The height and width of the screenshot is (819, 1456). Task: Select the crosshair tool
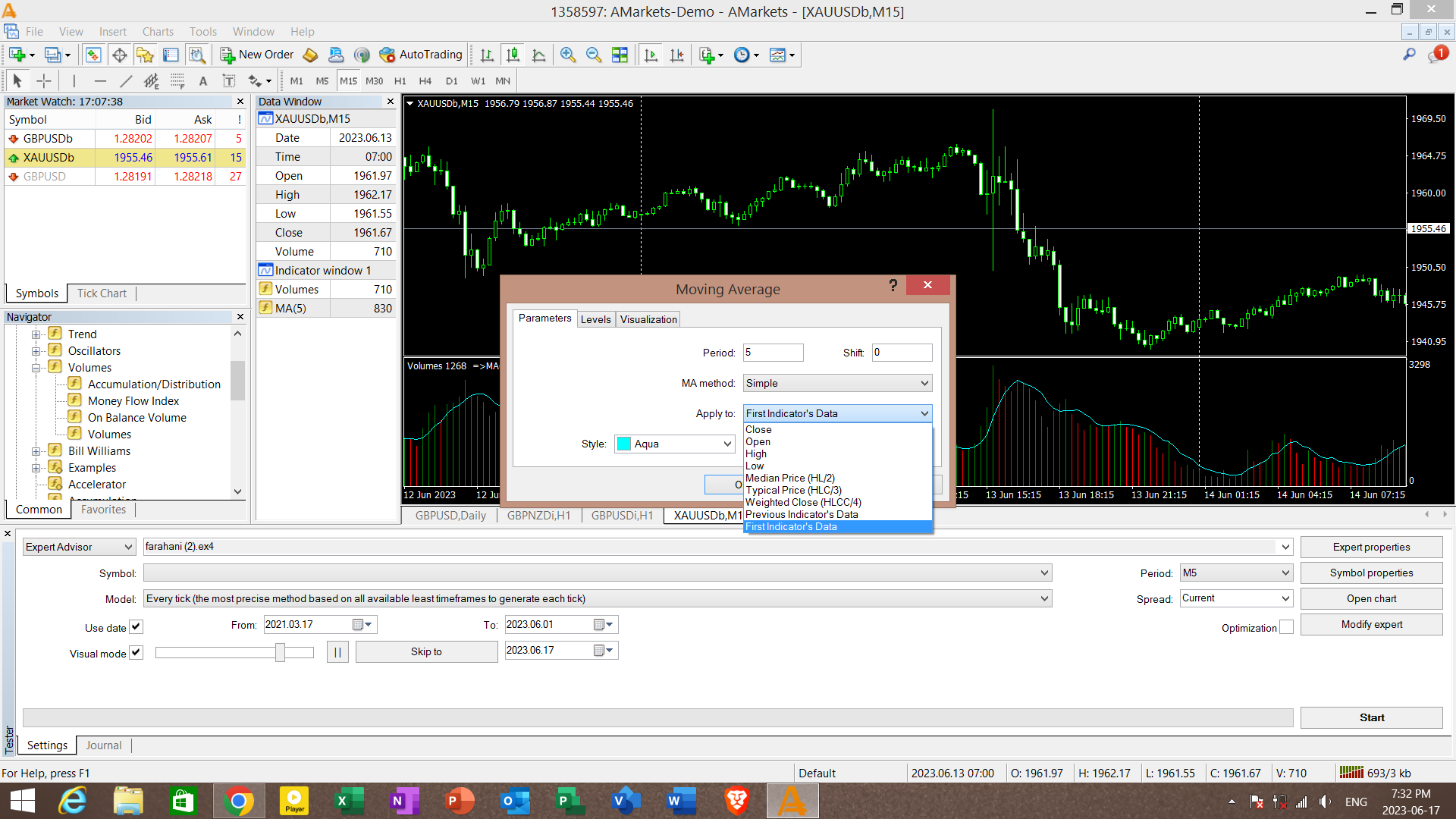[x=44, y=80]
